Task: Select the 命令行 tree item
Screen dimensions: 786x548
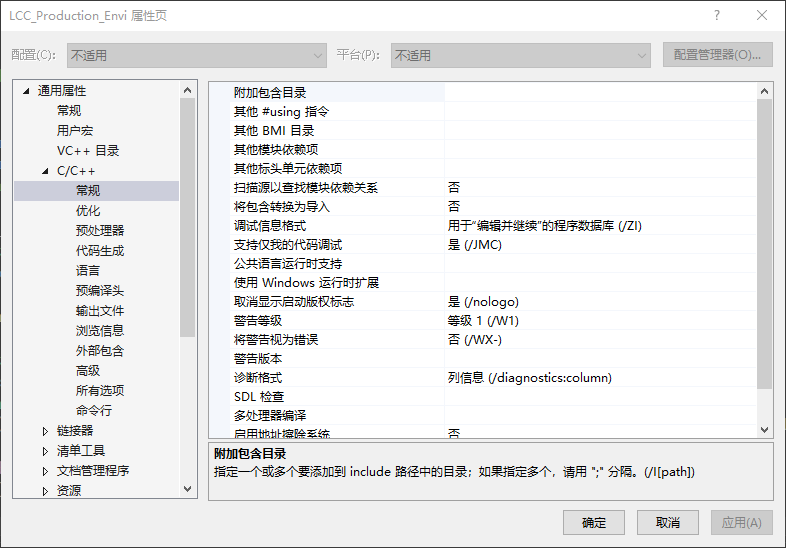Action: pos(94,411)
